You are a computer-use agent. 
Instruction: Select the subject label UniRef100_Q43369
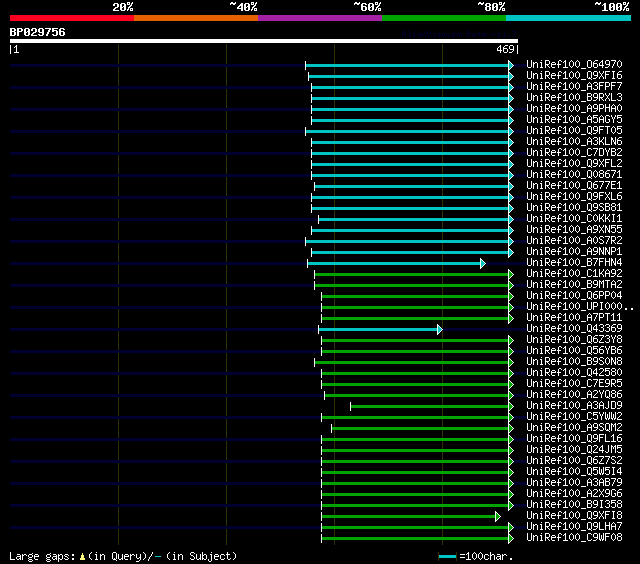point(574,329)
